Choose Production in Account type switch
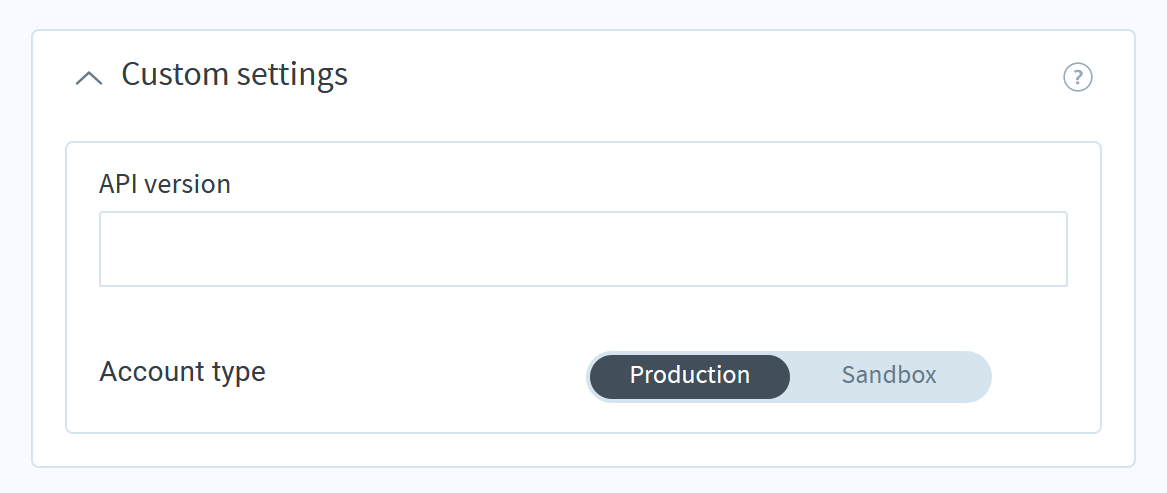The image size is (1167, 493). tap(689, 376)
